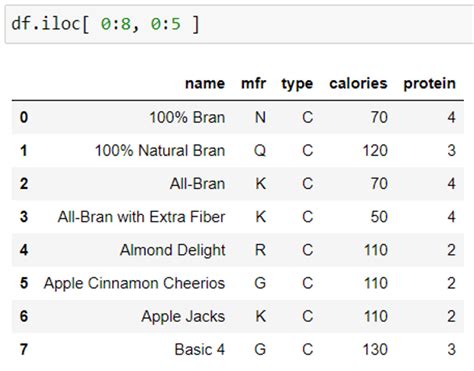Select the 'protein' column header
The height and width of the screenshot is (371, 474).
[429, 84]
